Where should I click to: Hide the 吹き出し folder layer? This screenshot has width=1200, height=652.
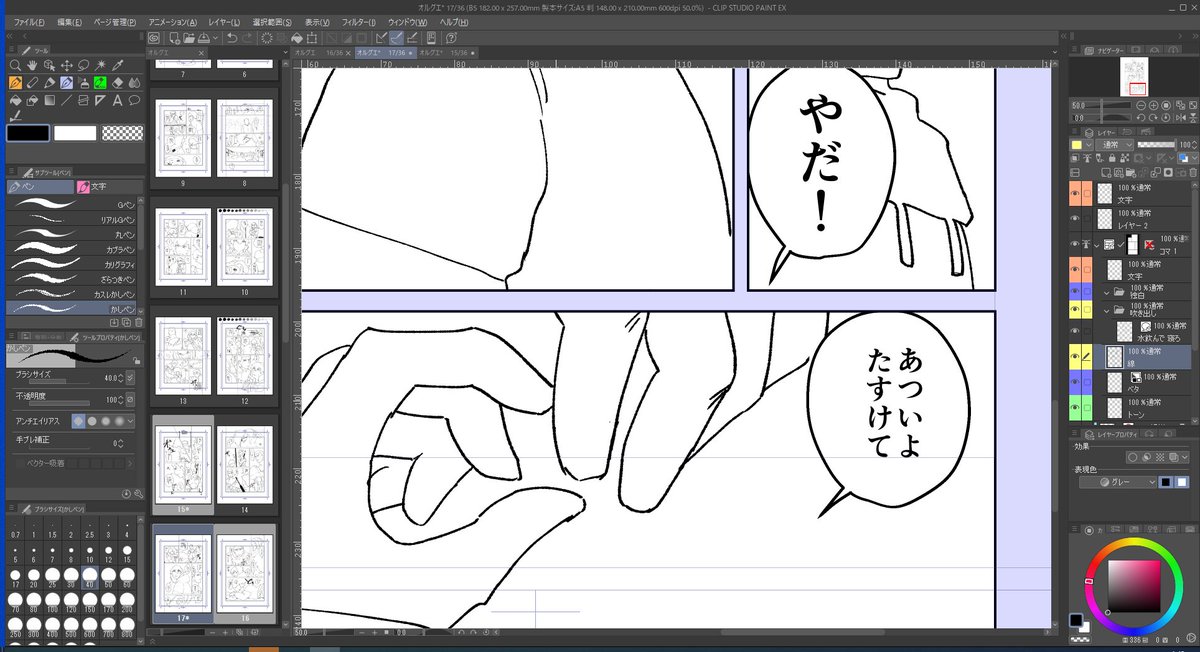1075,309
